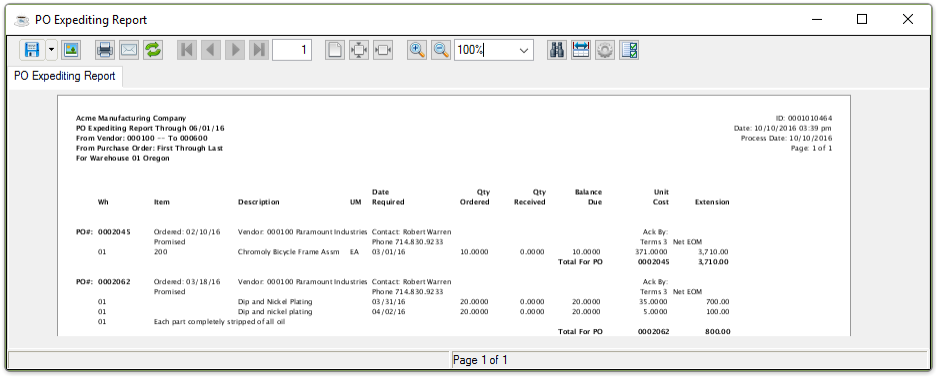The image size is (941, 380).
Task: Minimize the PO Expediting Report window
Action: (x=817, y=19)
